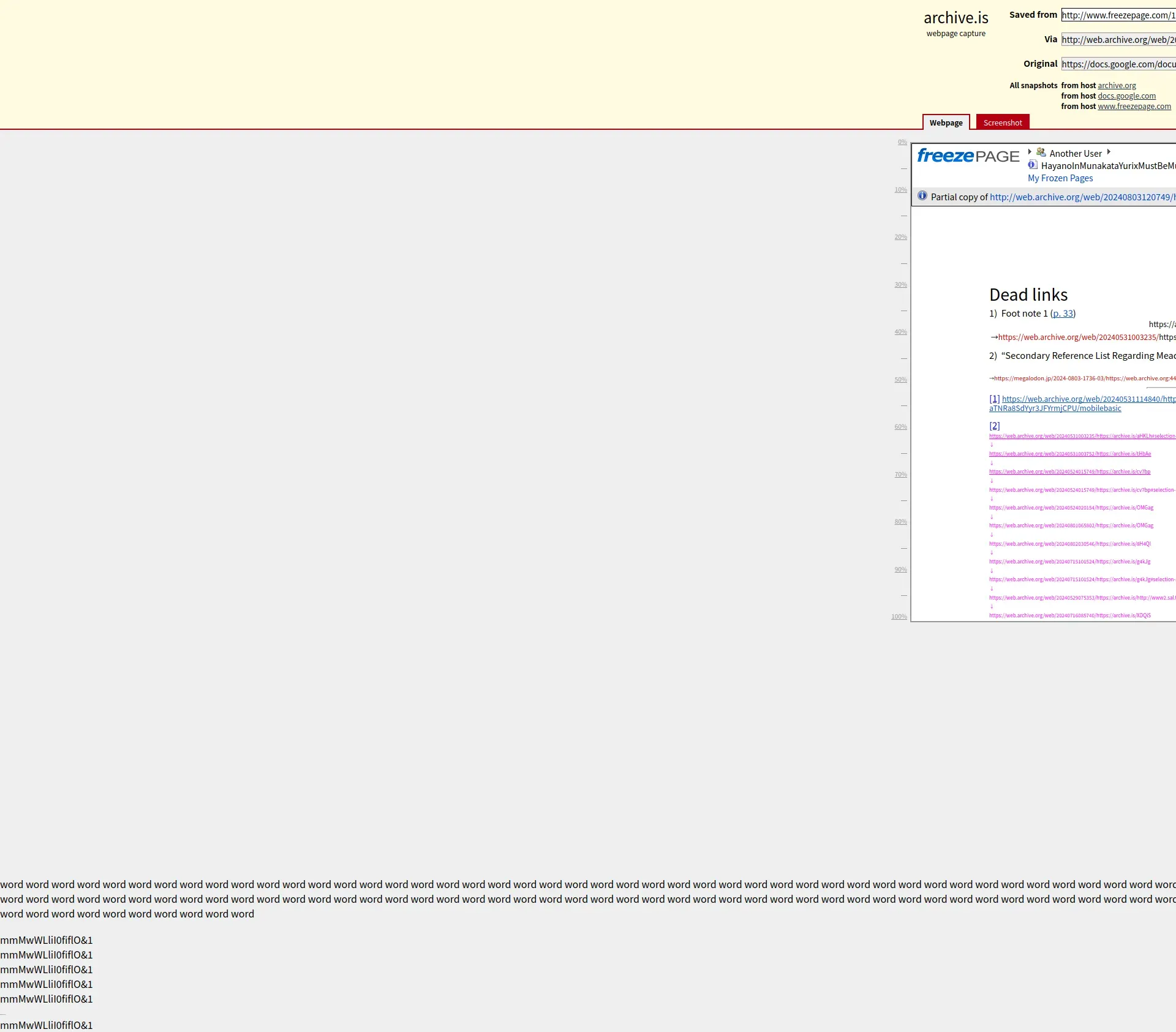Click the archive.is site logo title
1176x1032 pixels.
[956, 18]
